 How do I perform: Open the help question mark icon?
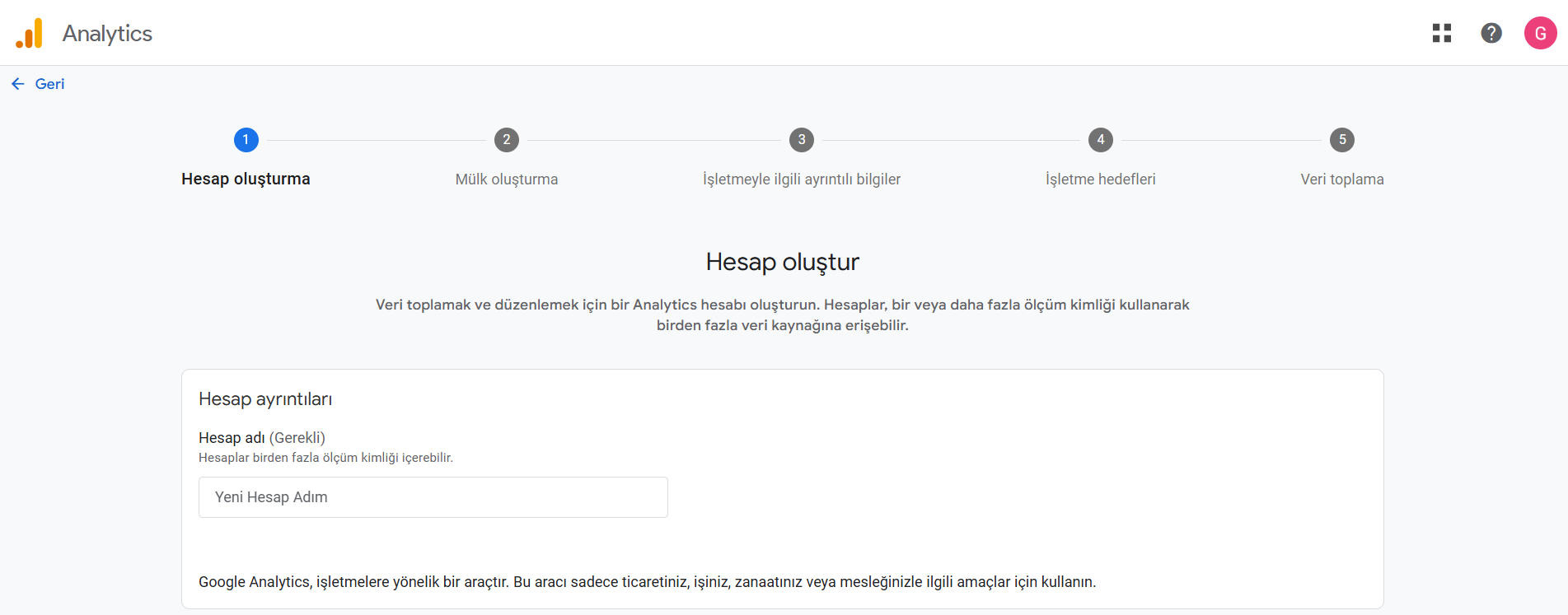(x=1491, y=33)
